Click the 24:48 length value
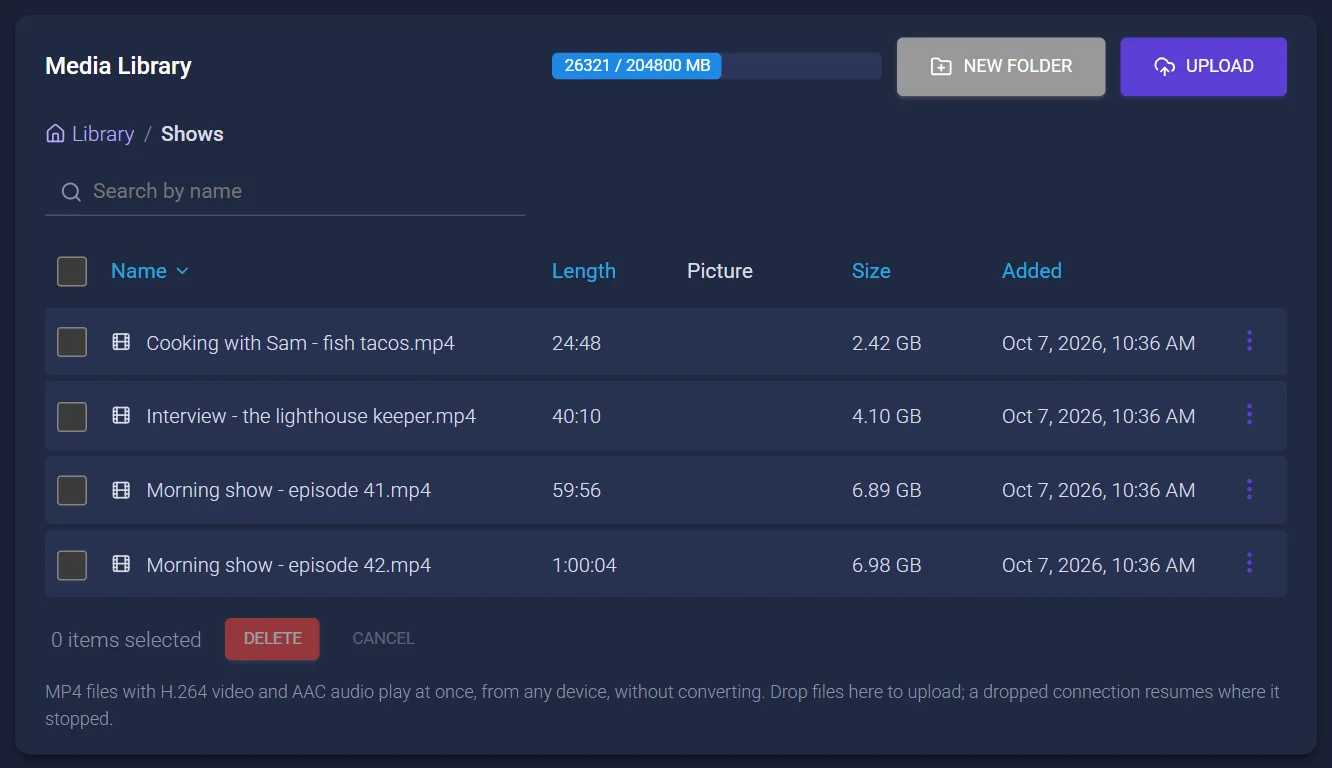Viewport: 1332px width, 768px height. click(577, 343)
